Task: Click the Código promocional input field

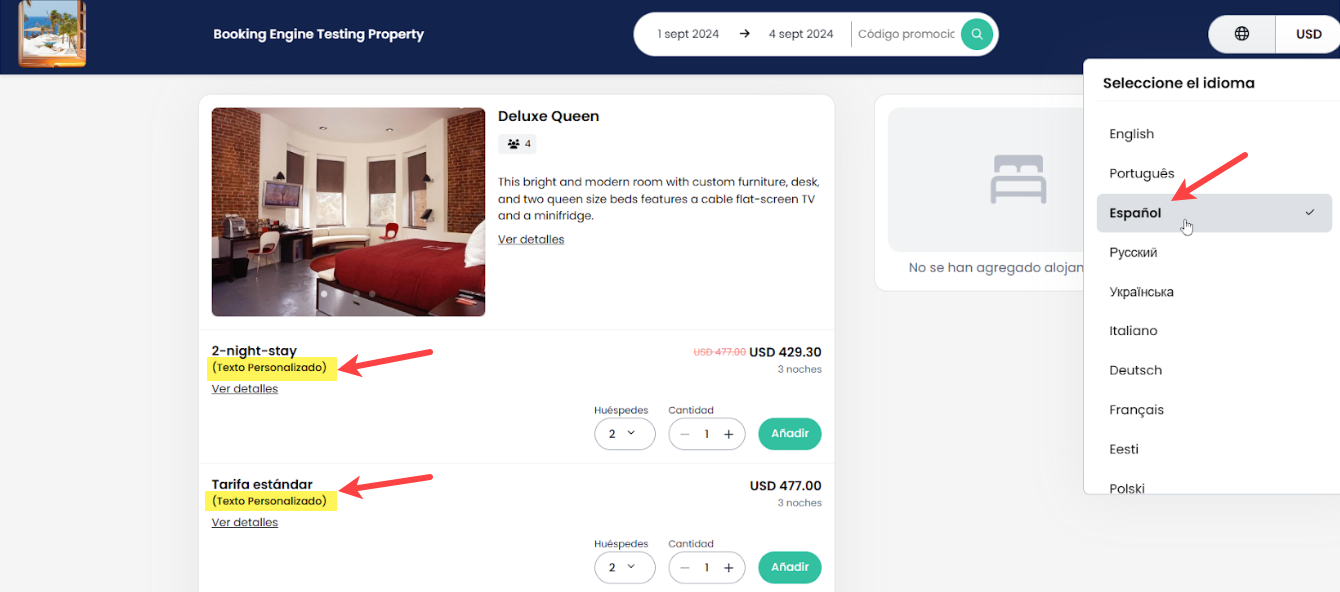Action: coord(905,34)
